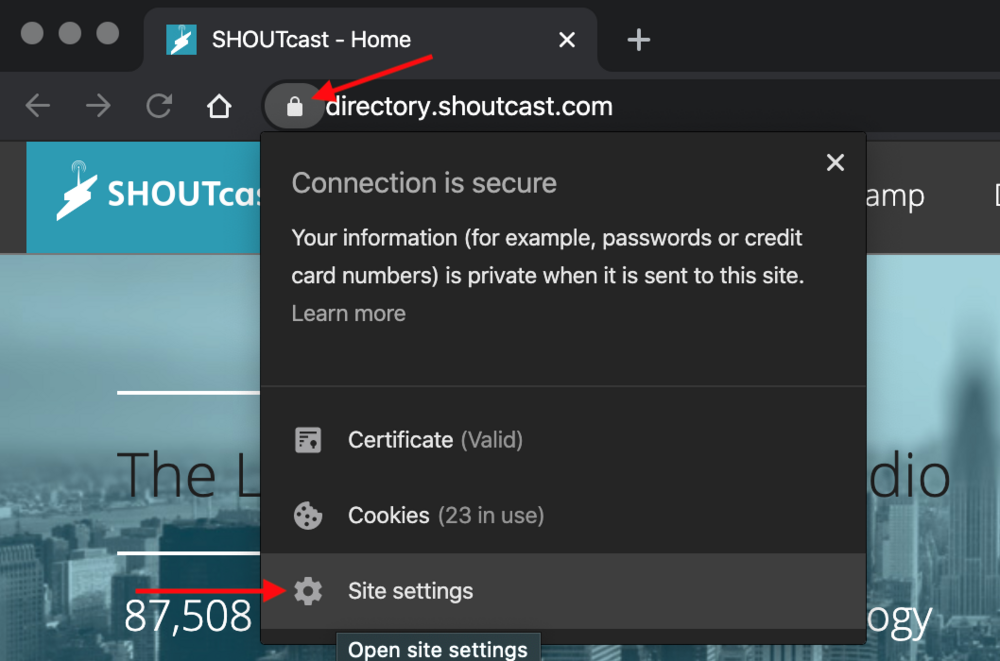
Task: Choose Site settings from the popup
Action: coord(410,592)
